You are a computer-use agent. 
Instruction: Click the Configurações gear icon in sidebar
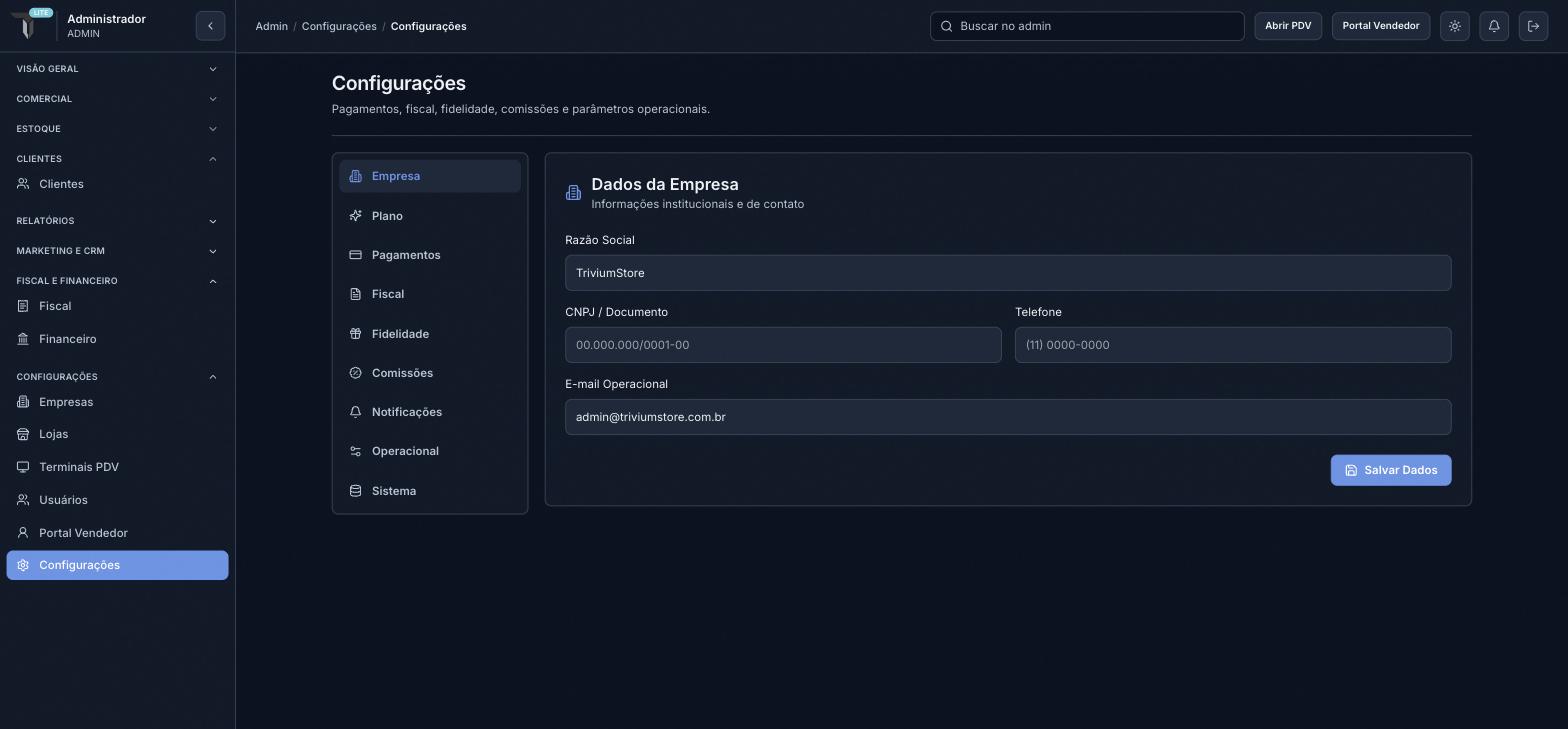(23, 565)
